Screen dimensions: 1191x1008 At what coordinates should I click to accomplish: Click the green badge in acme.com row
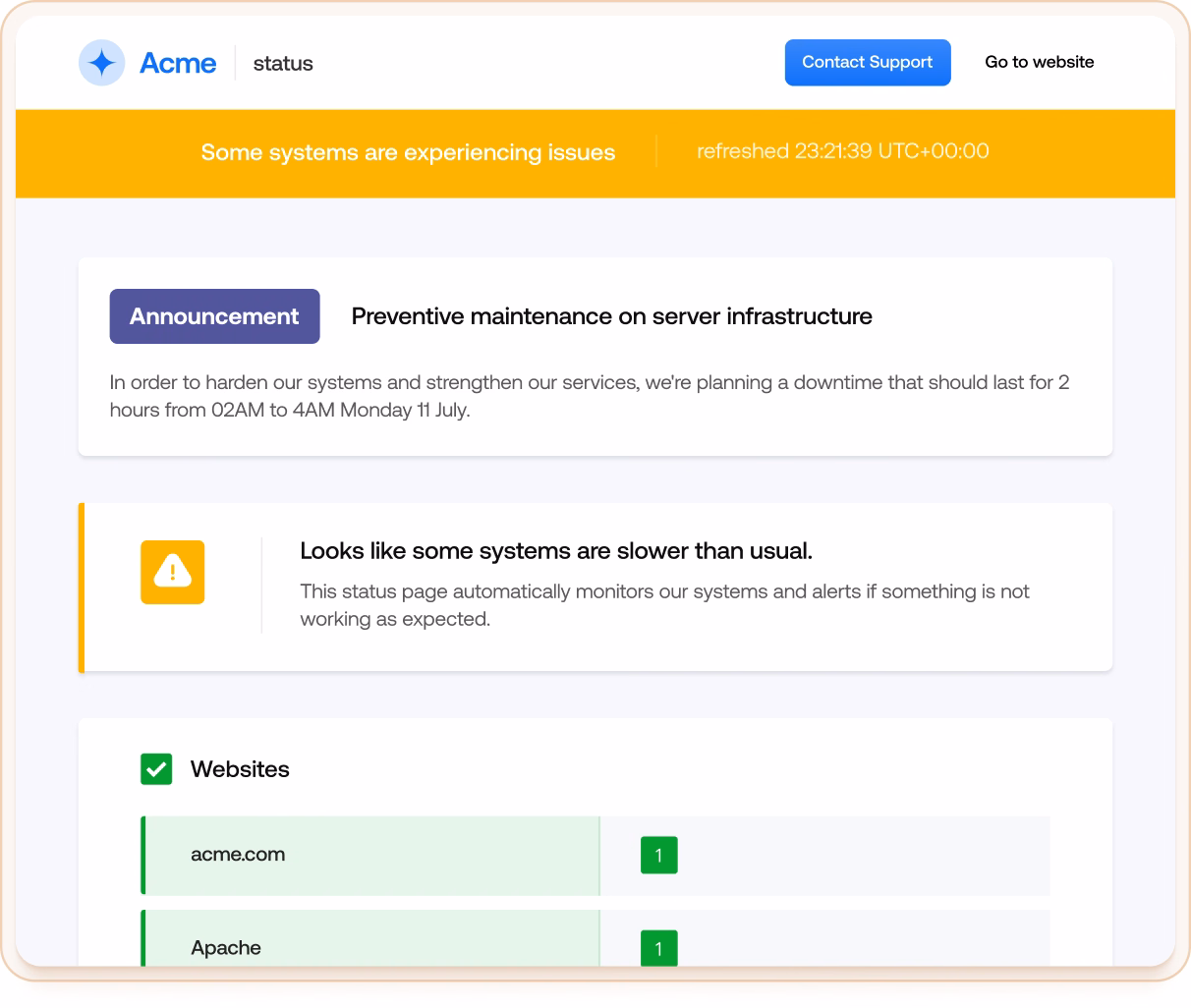[658, 856]
